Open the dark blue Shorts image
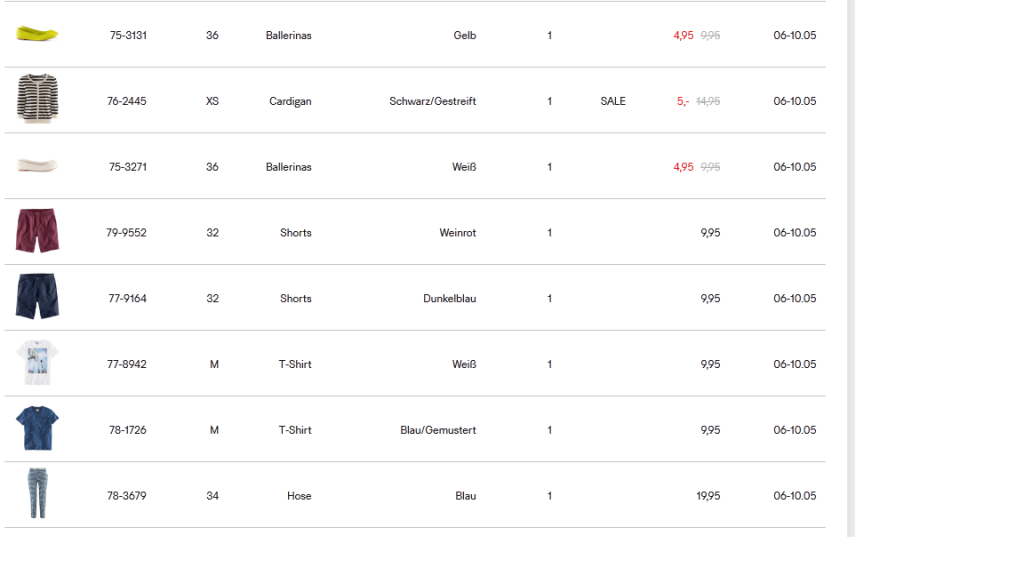This screenshot has height=576, width=1024. pyautogui.click(x=37, y=296)
